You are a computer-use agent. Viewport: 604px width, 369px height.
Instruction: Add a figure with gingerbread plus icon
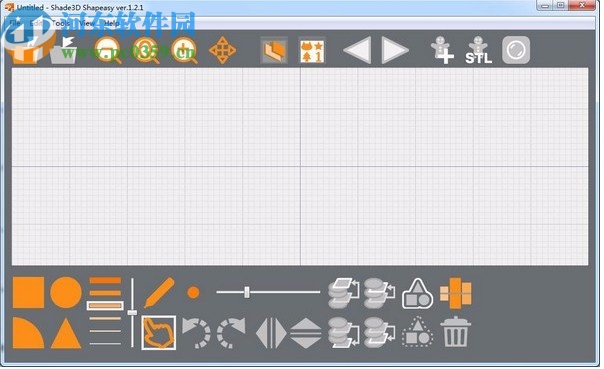point(442,50)
